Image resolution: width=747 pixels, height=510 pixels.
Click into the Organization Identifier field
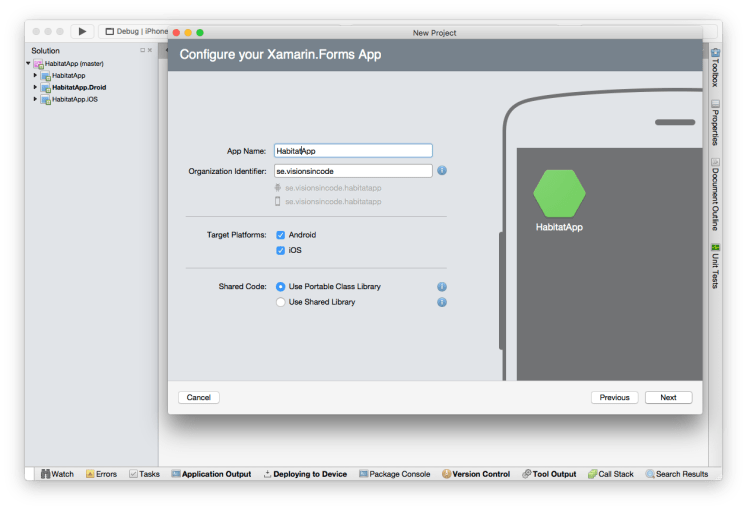coord(353,171)
